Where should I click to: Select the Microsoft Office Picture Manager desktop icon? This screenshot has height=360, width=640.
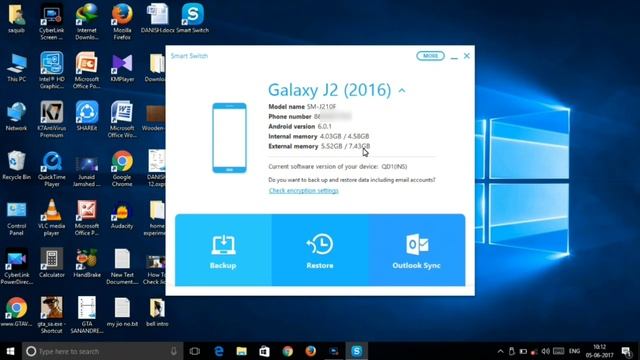click(87, 218)
